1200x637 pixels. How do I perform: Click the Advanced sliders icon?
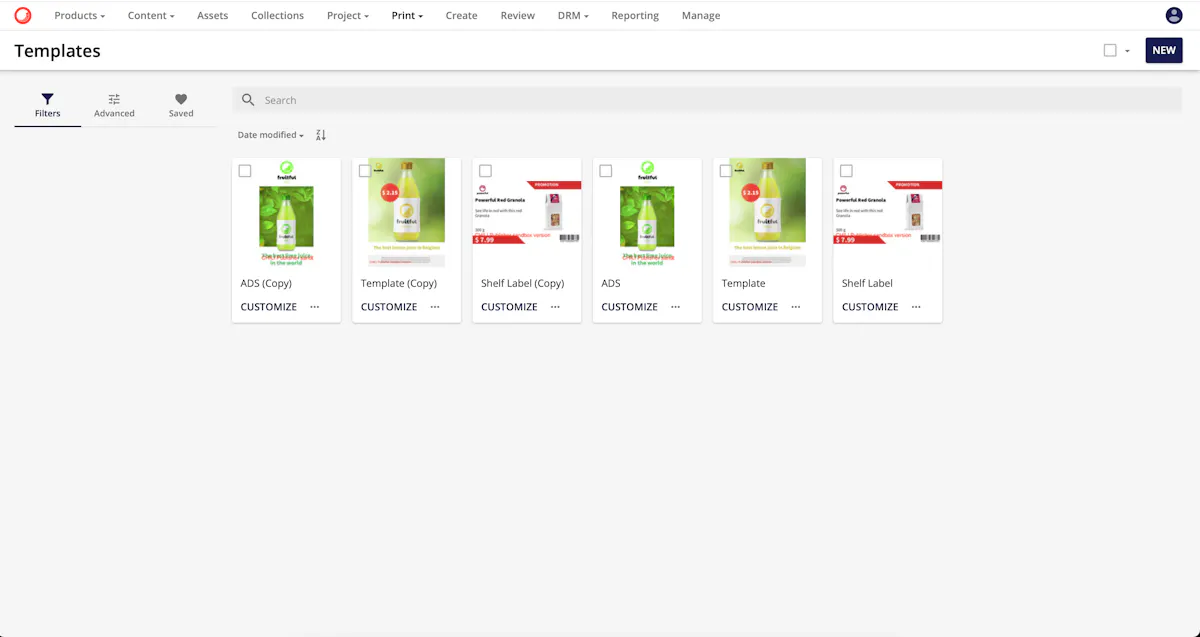coord(114,99)
